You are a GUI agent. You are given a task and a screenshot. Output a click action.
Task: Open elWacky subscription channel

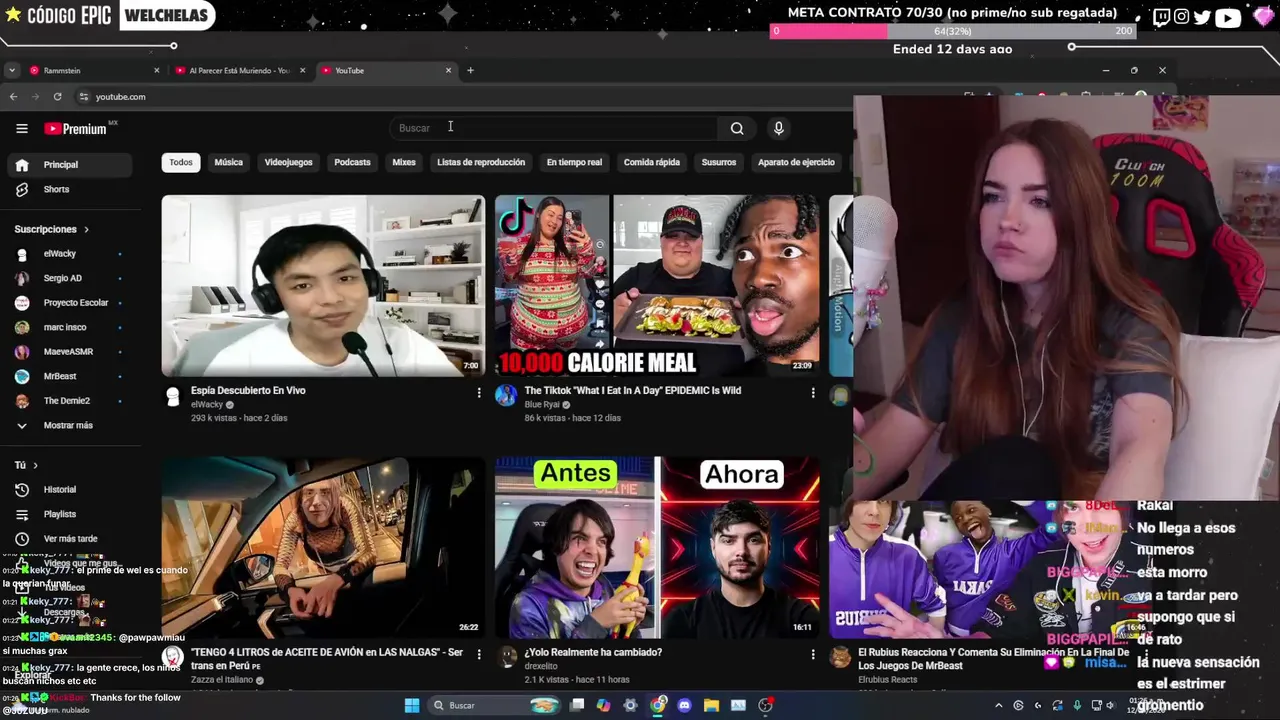pyautogui.click(x=69, y=254)
